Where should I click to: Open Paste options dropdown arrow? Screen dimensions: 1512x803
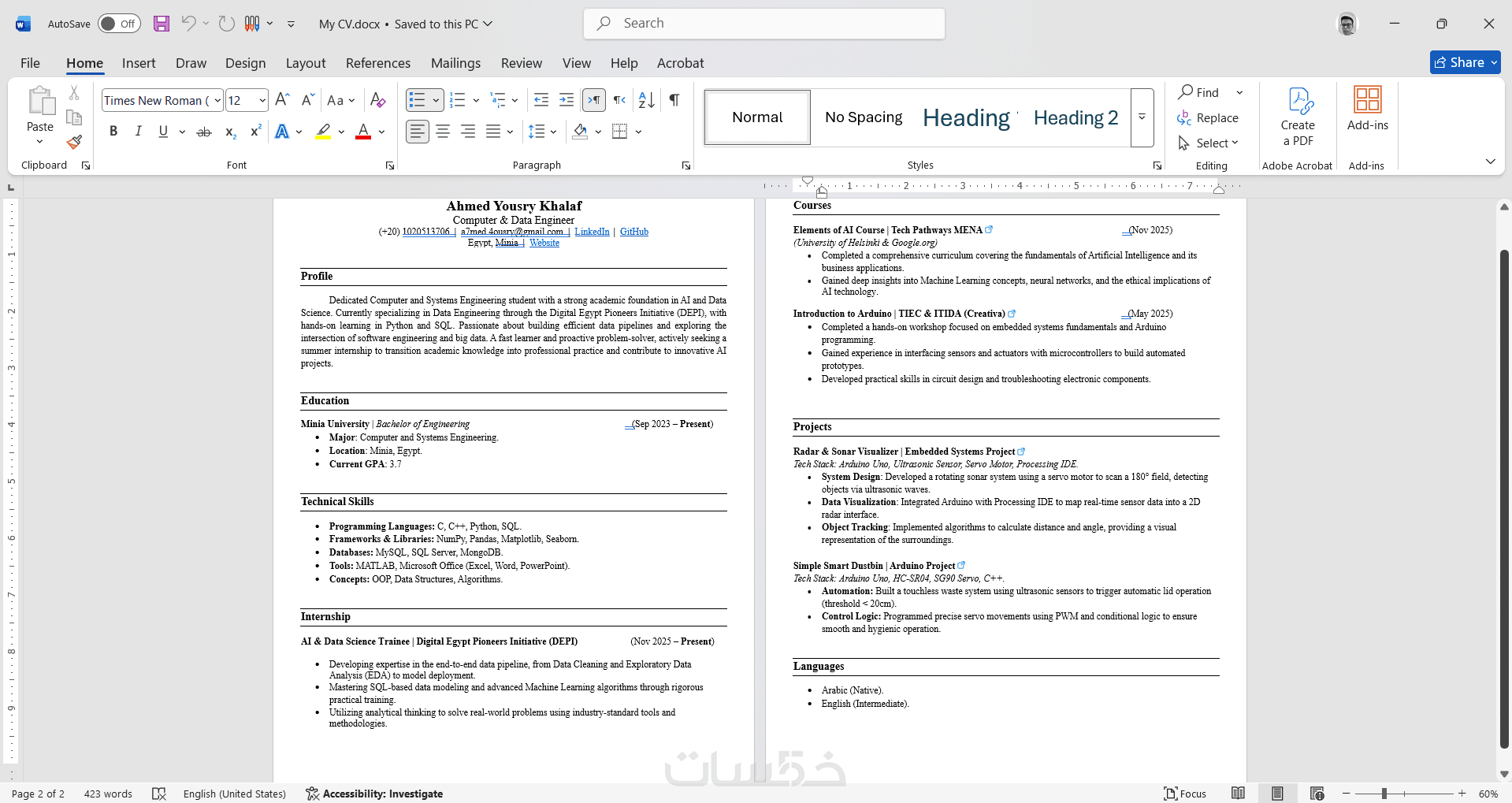pos(39,142)
